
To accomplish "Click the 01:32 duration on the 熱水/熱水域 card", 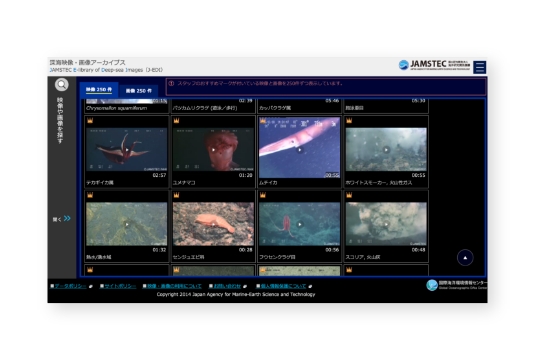I will (x=159, y=250).
